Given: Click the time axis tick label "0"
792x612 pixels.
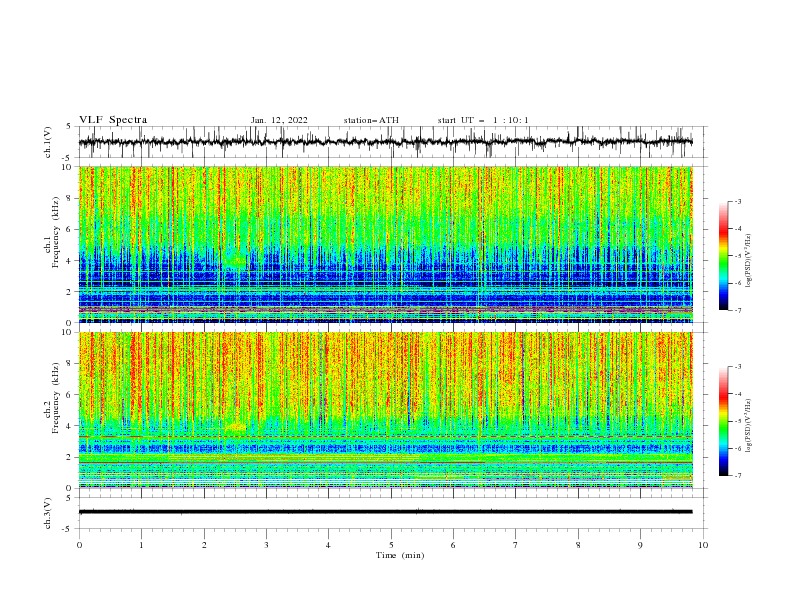Looking at the screenshot, I should point(79,545).
